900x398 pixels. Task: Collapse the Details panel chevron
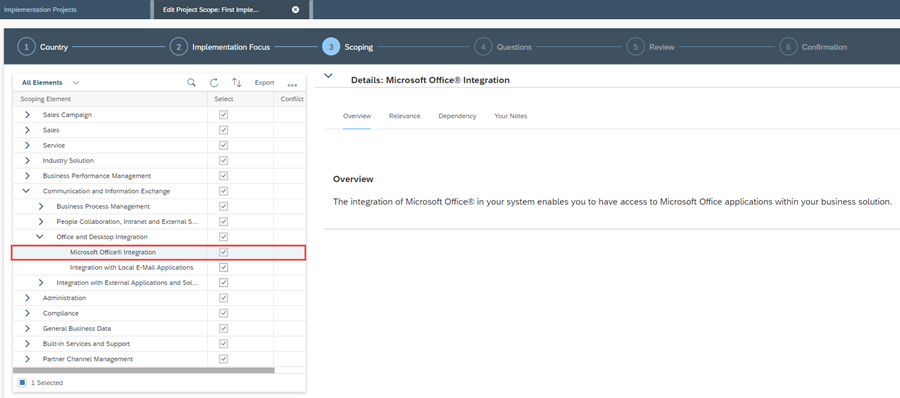click(328, 76)
